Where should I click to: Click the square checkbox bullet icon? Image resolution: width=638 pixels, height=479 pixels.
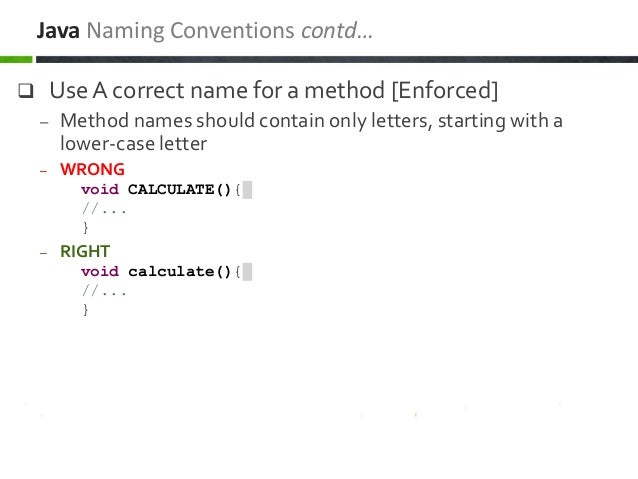(x=26, y=90)
